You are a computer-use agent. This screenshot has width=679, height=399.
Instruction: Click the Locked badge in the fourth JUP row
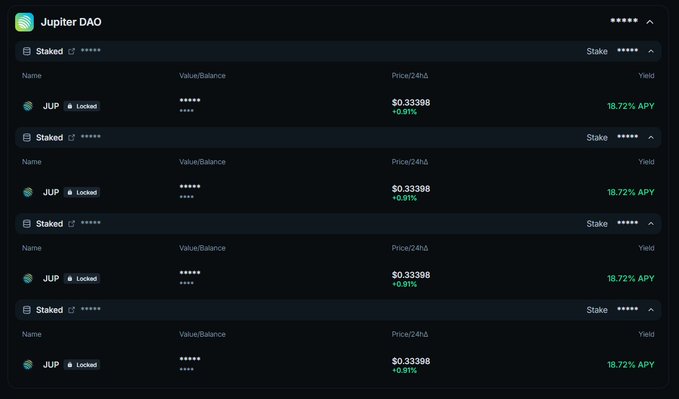[82, 365]
